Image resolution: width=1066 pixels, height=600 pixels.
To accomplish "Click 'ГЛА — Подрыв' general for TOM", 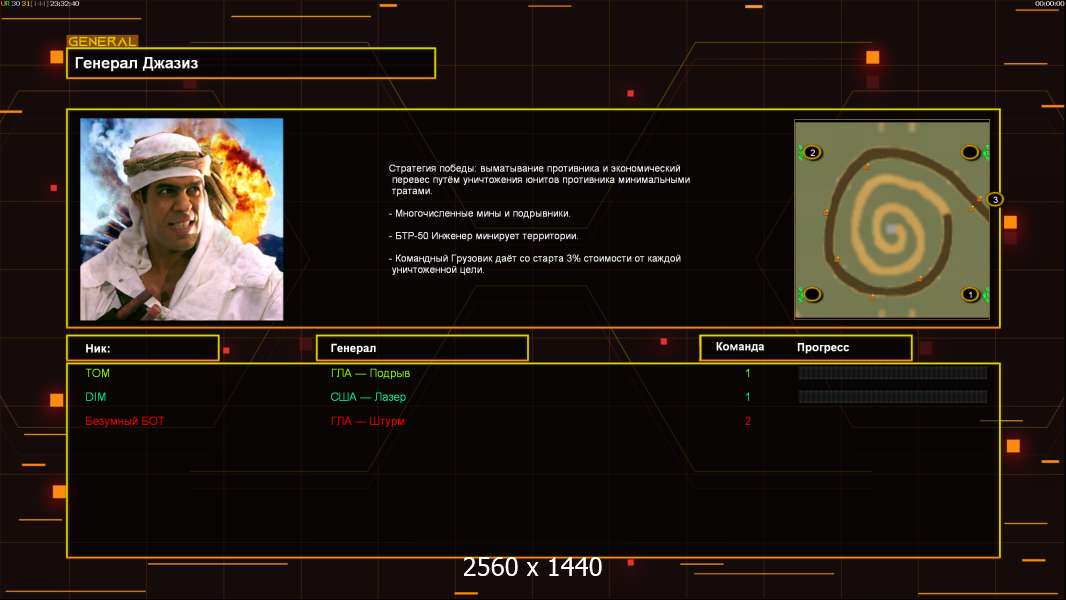I will click(x=370, y=373).
